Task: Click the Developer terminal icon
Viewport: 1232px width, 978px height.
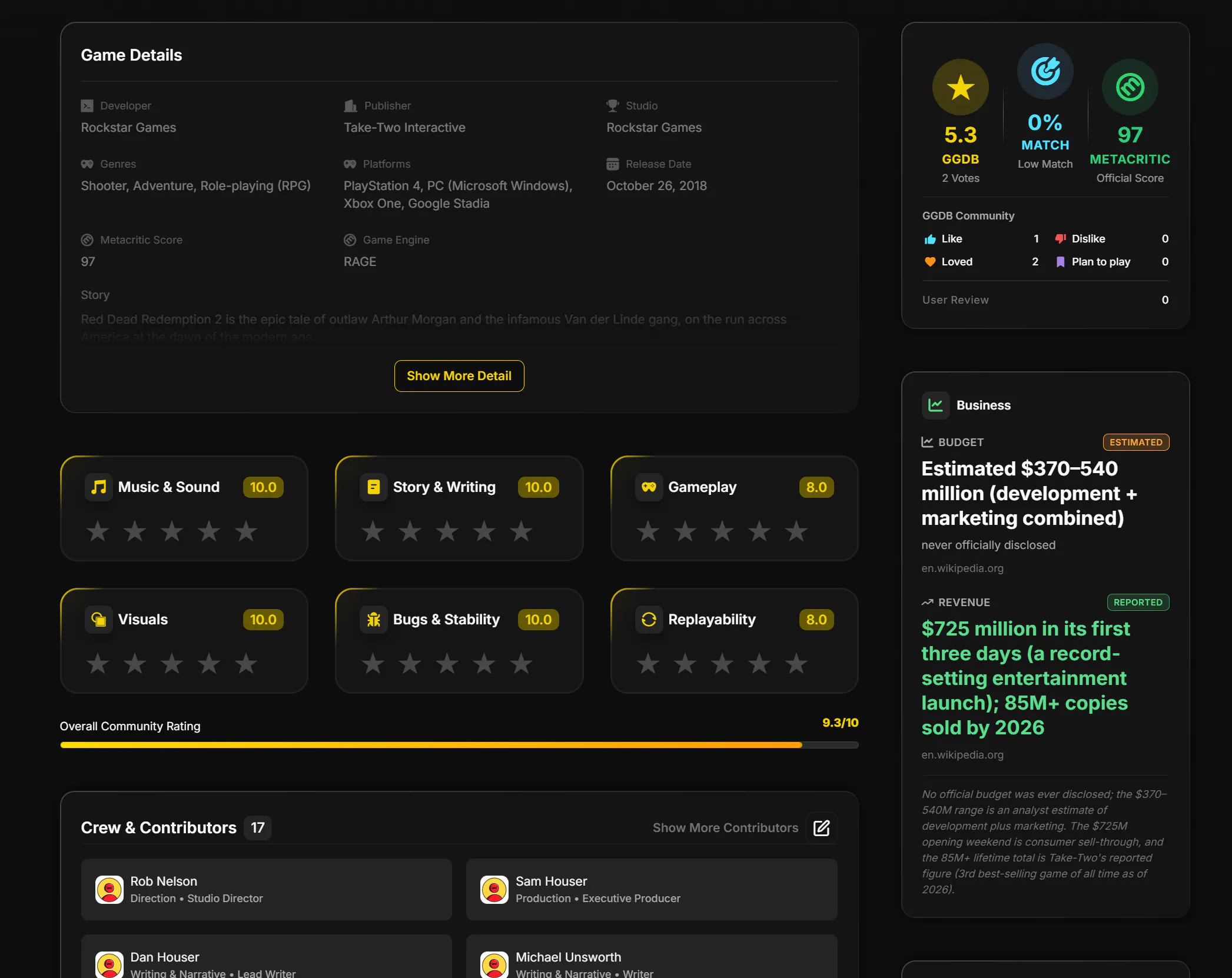Action: click(87, 106)
